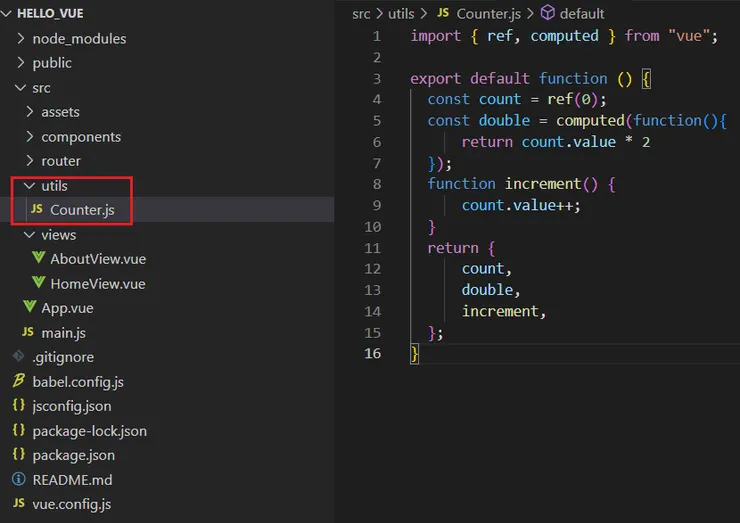Screen dimensions: 740x523
Task: Click the git icon beside .gitignore
Action: [18, 356]
